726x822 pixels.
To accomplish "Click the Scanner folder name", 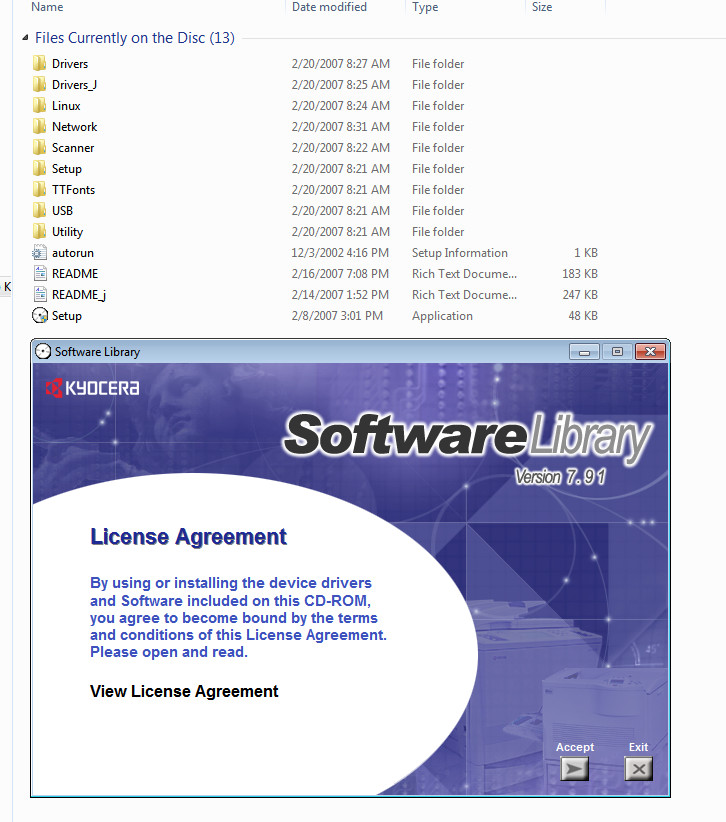I will coord(73,147).
